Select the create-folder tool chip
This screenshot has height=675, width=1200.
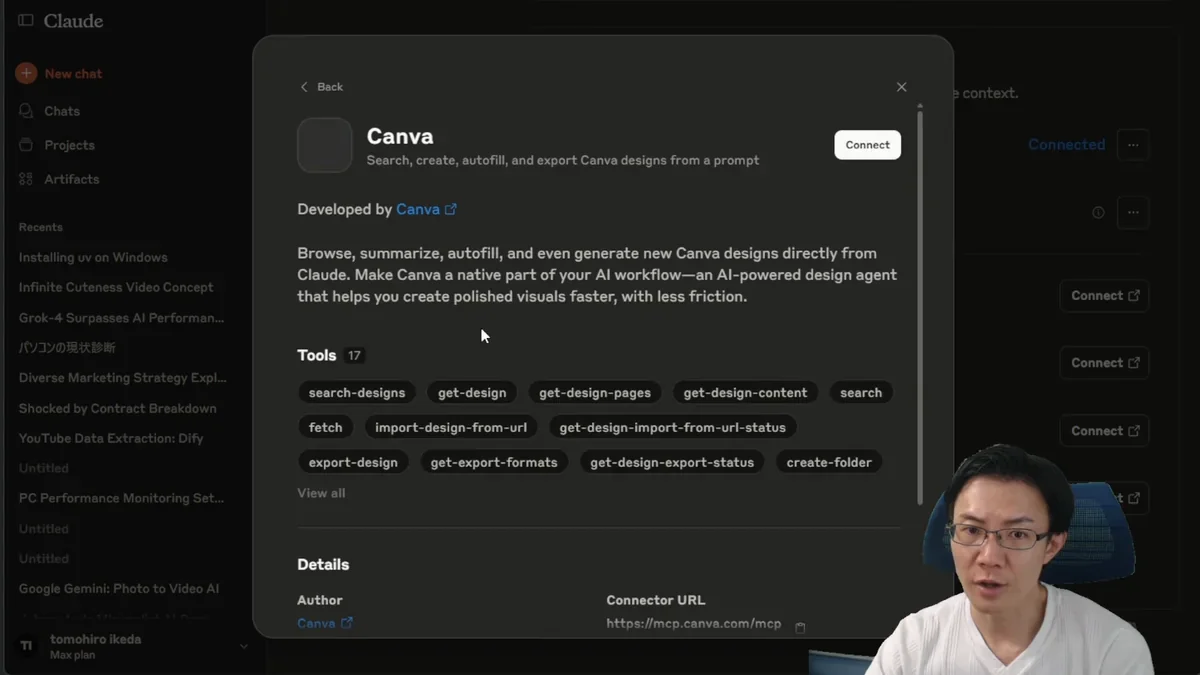[829, 462]
